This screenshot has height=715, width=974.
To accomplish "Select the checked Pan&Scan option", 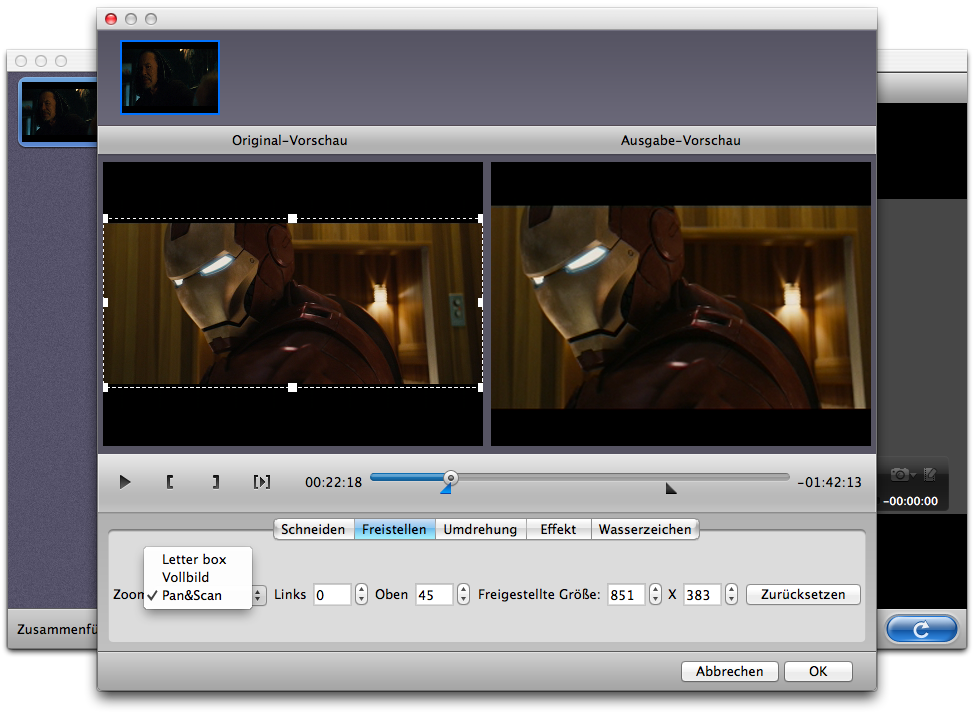I will [192, 595].
